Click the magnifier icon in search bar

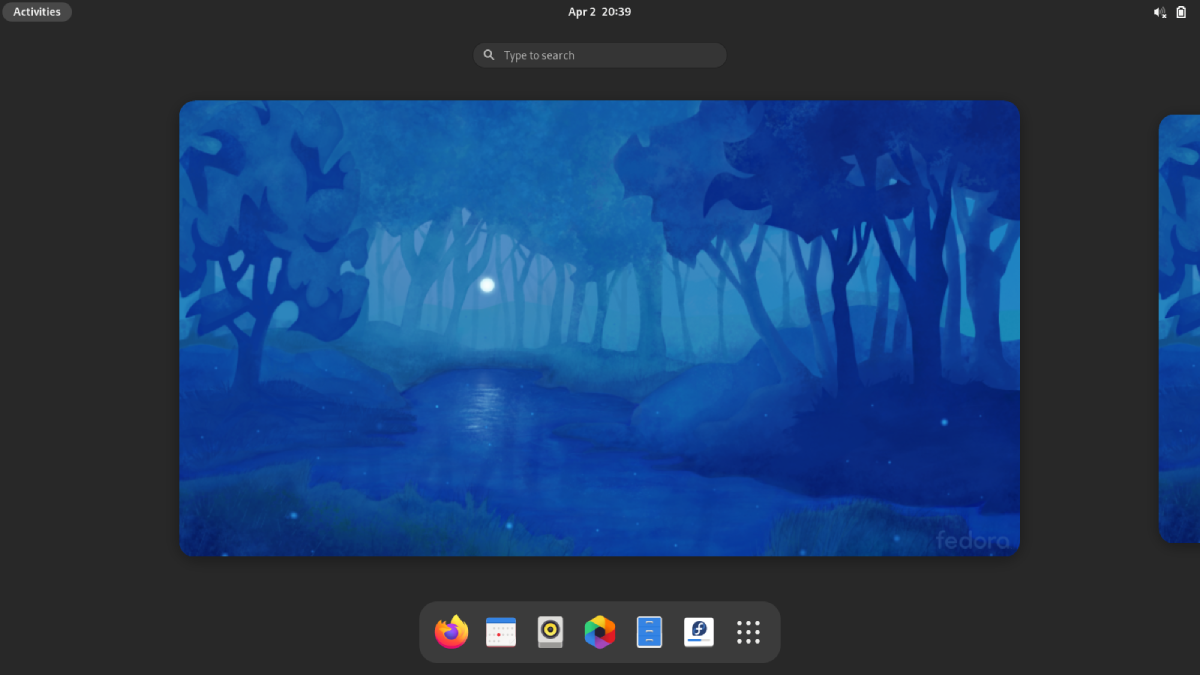coord(489,55)
